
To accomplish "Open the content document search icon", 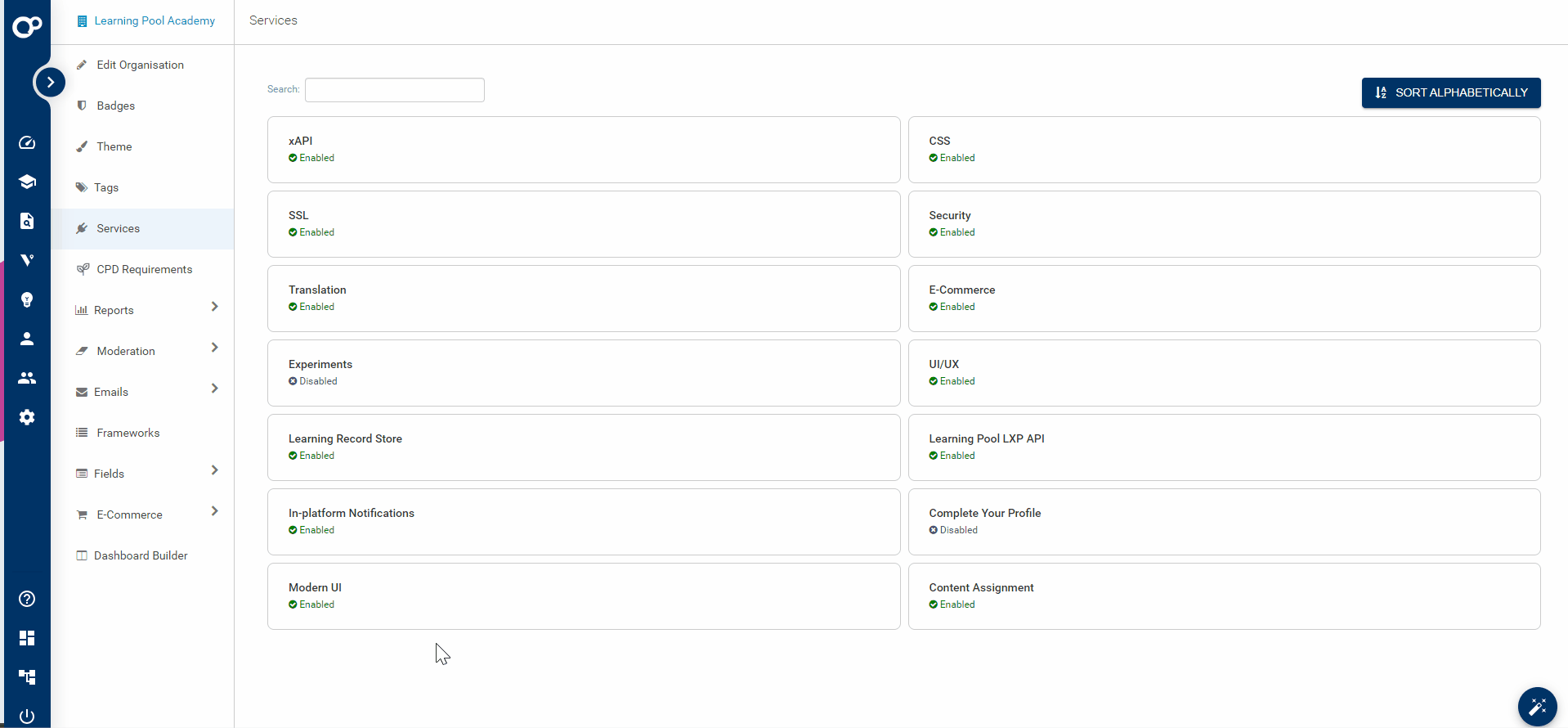I will pos(27,221).
